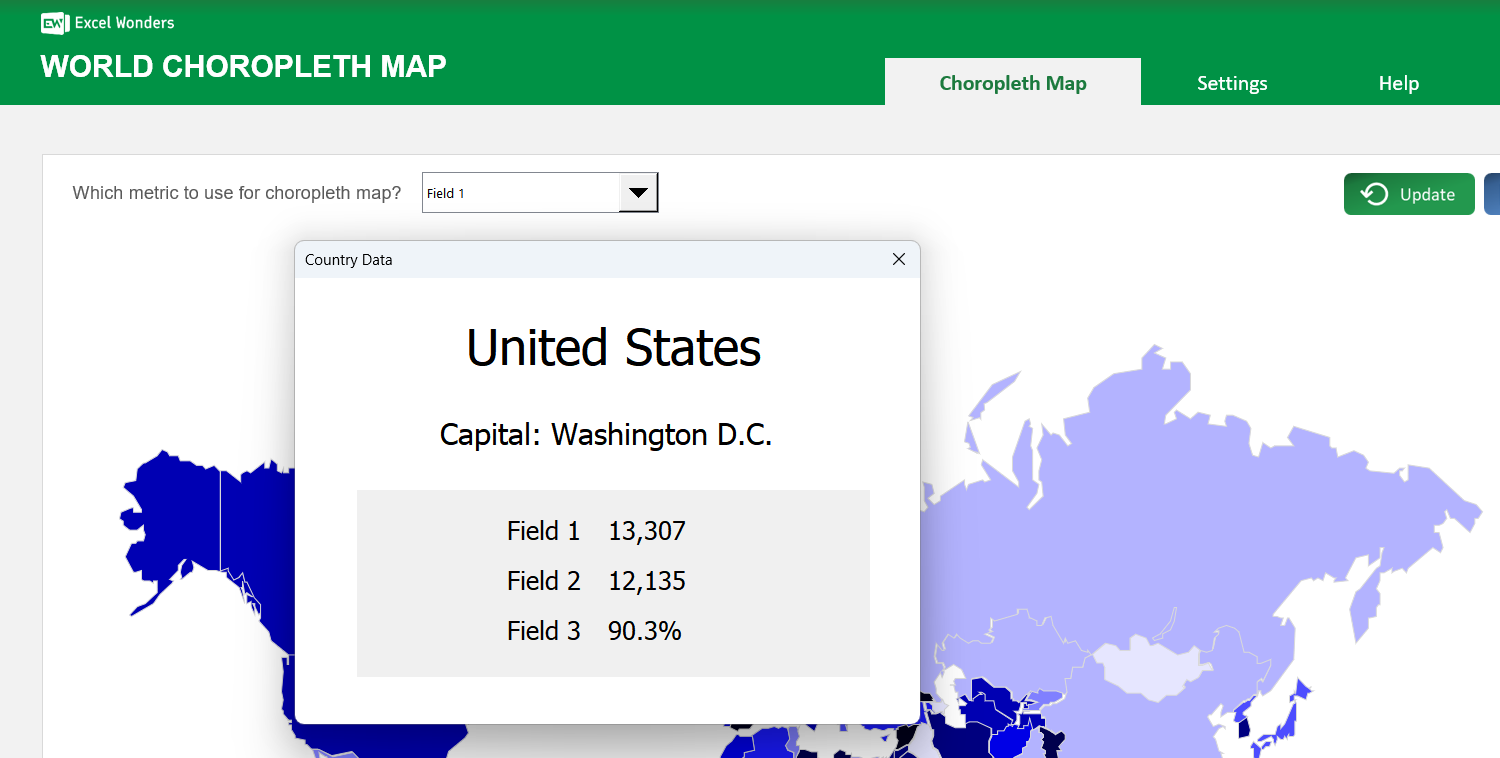Click the question text about choropleth metric
1500x758 pixels.
(x=236, y=192)
